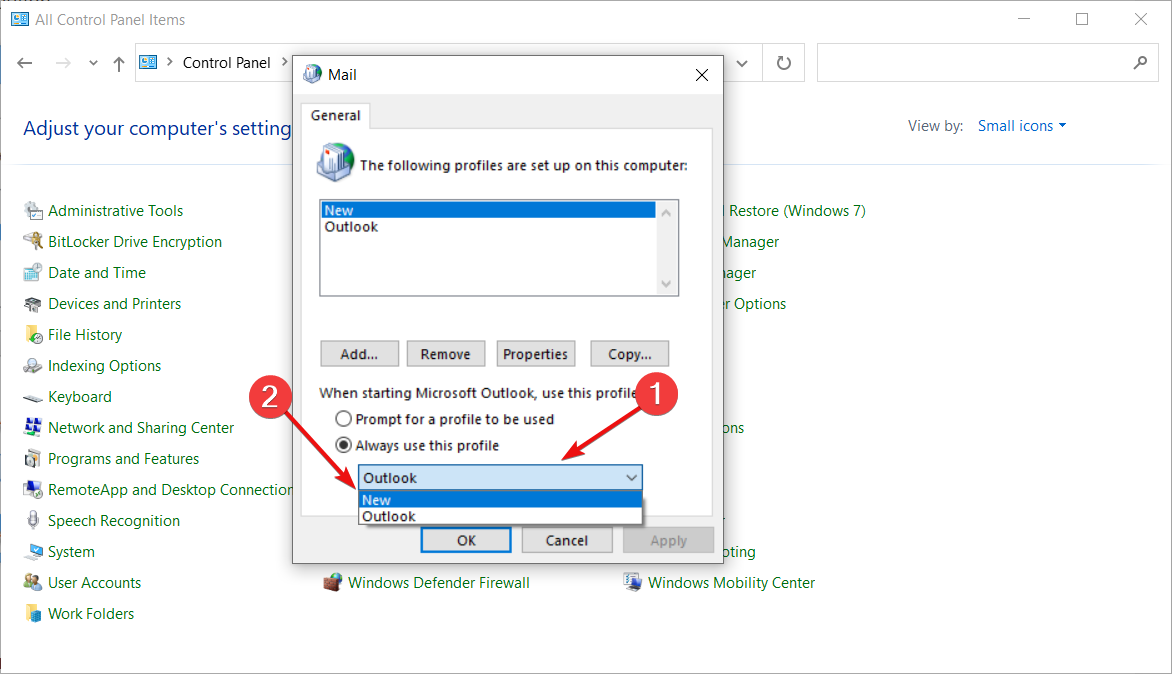Viewport: 1172px width, 674px height.
Task: Open the recent locations dropdown arrow
Action: (x=93, y=64)
